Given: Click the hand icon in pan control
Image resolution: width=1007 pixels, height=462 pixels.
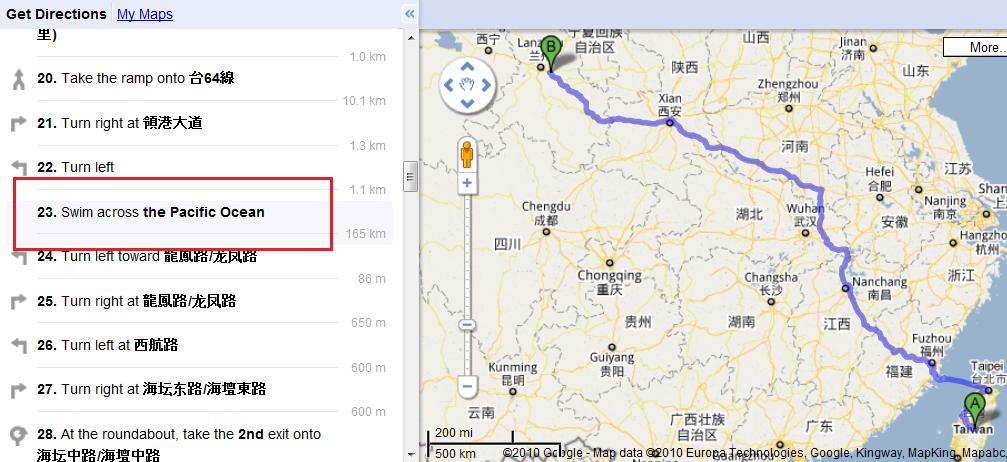Looking at the screenshot, I should [468, 85].
